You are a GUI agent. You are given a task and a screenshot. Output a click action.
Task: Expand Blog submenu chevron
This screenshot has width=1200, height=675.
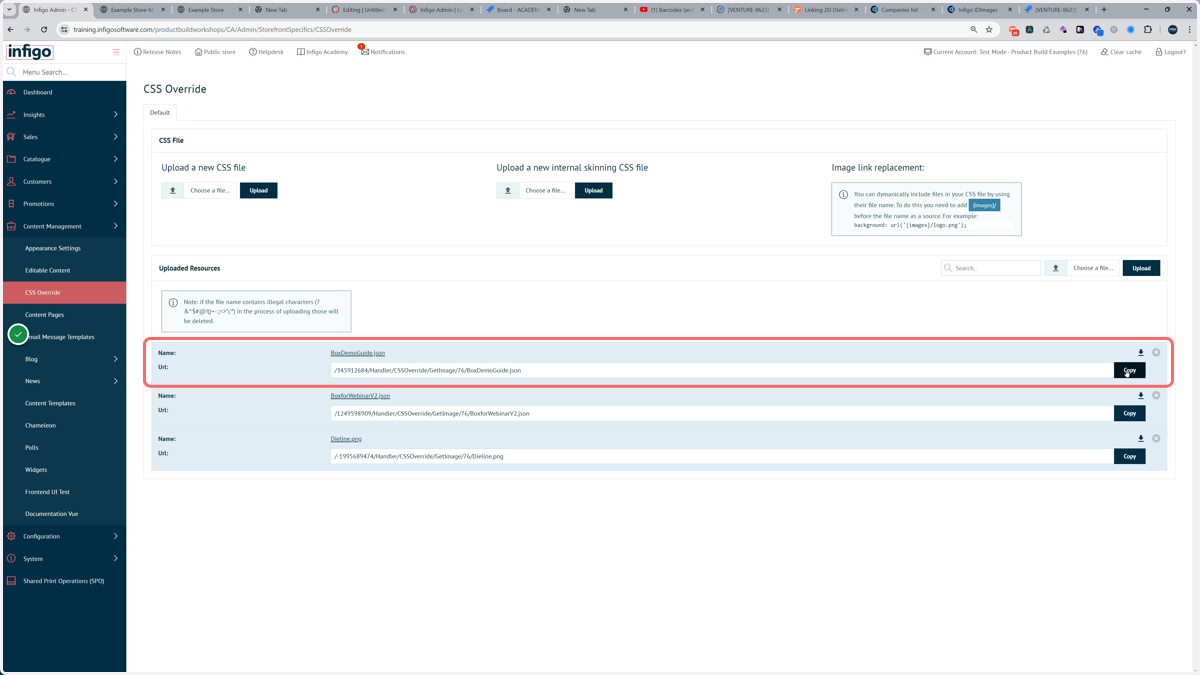coord(116,359)
